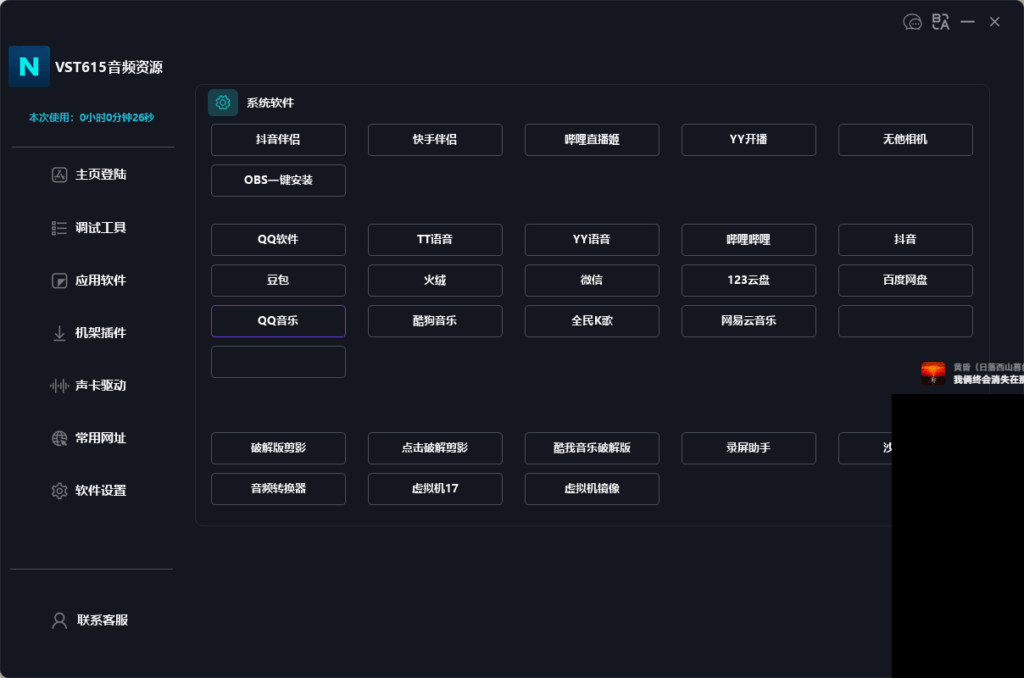Click the 破解版剪影 button
The height and width of the screenshot is (678, 1024).
[278, 448]
